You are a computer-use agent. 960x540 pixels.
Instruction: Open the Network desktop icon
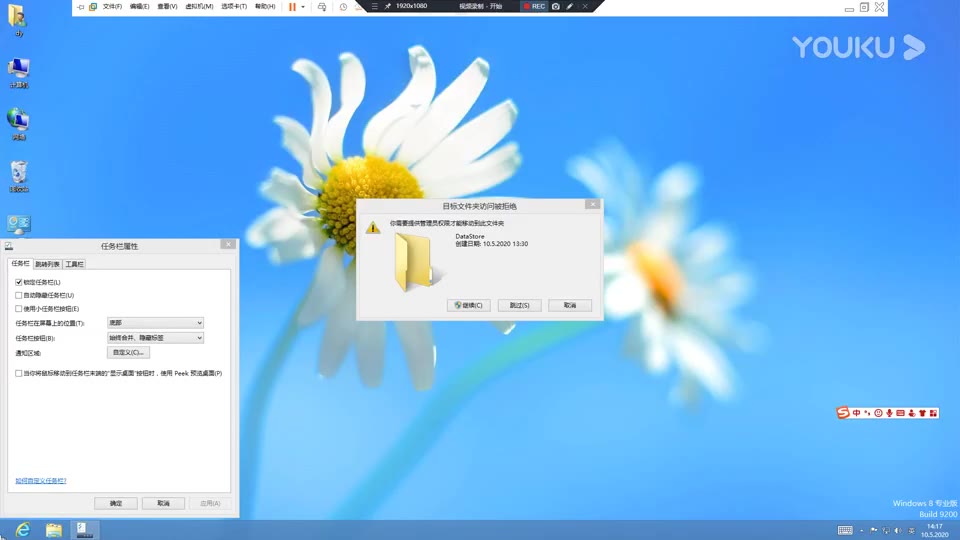click(18, 124)
